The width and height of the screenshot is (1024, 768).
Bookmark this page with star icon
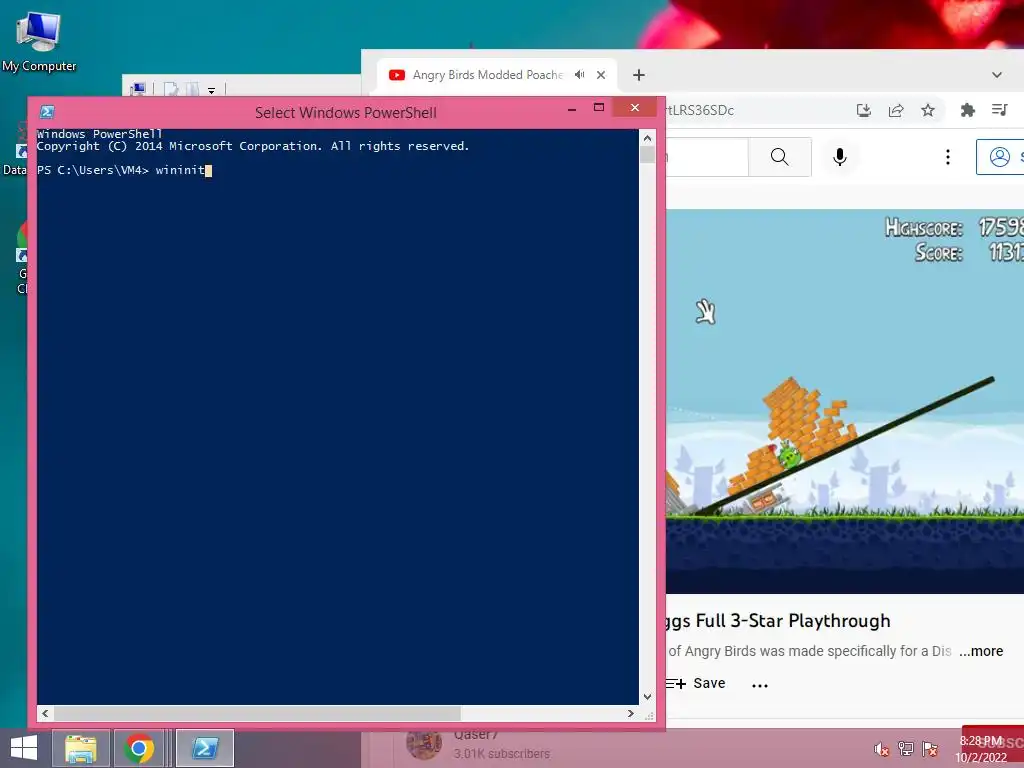(927, 110)
